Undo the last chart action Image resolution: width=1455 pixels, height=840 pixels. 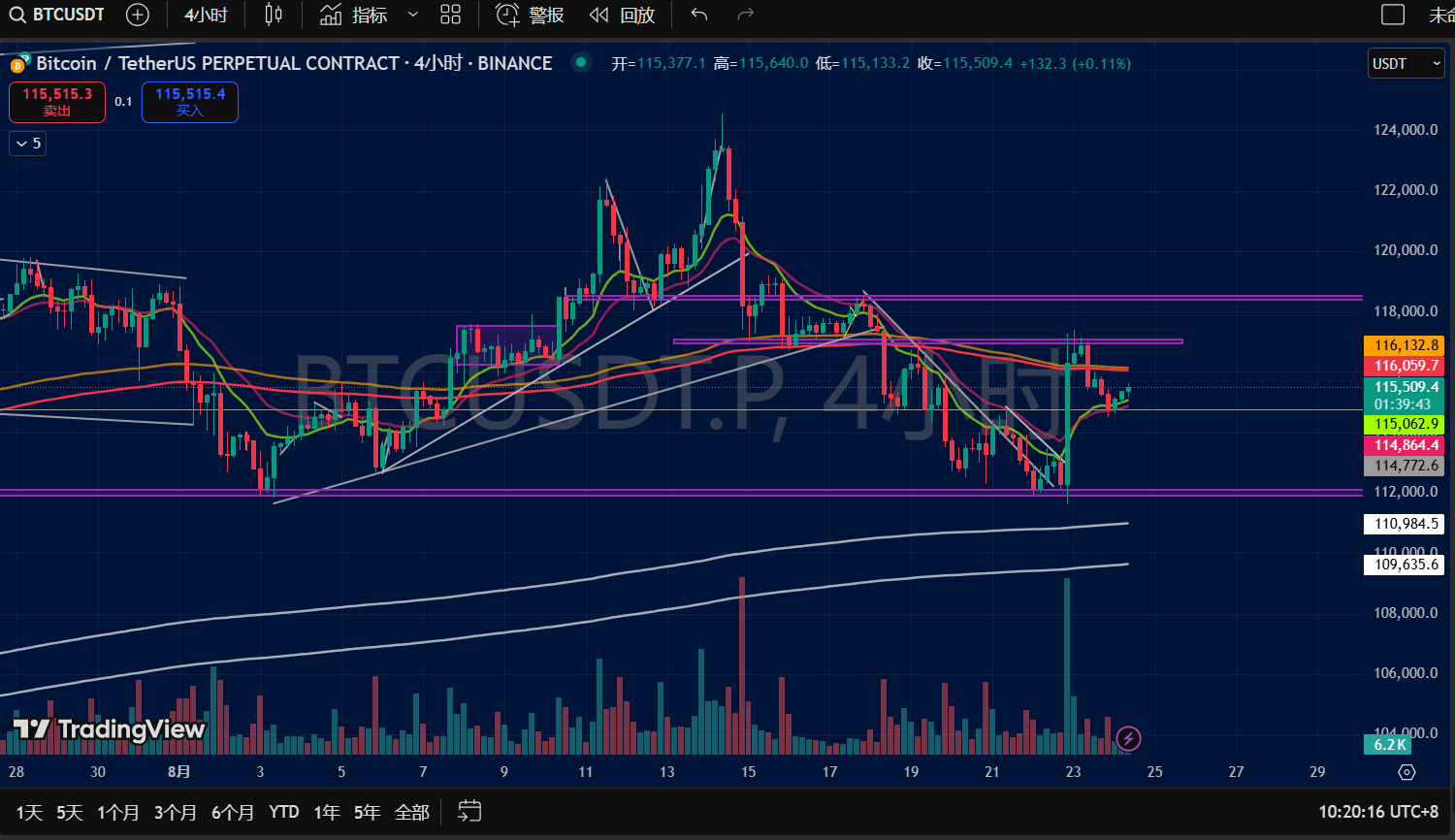pos(699,15)
